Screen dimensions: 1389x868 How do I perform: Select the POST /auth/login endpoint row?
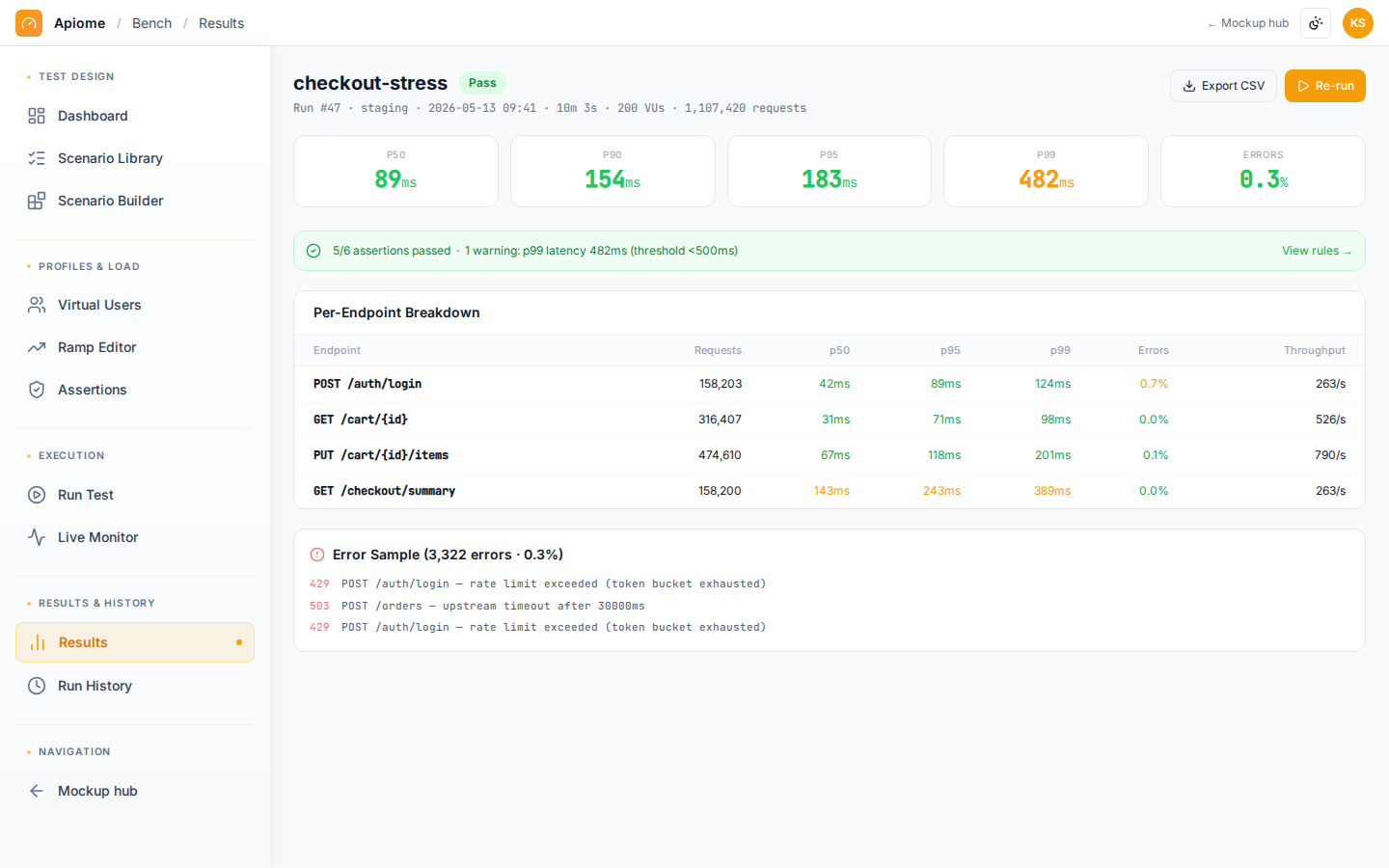(830, 384)
